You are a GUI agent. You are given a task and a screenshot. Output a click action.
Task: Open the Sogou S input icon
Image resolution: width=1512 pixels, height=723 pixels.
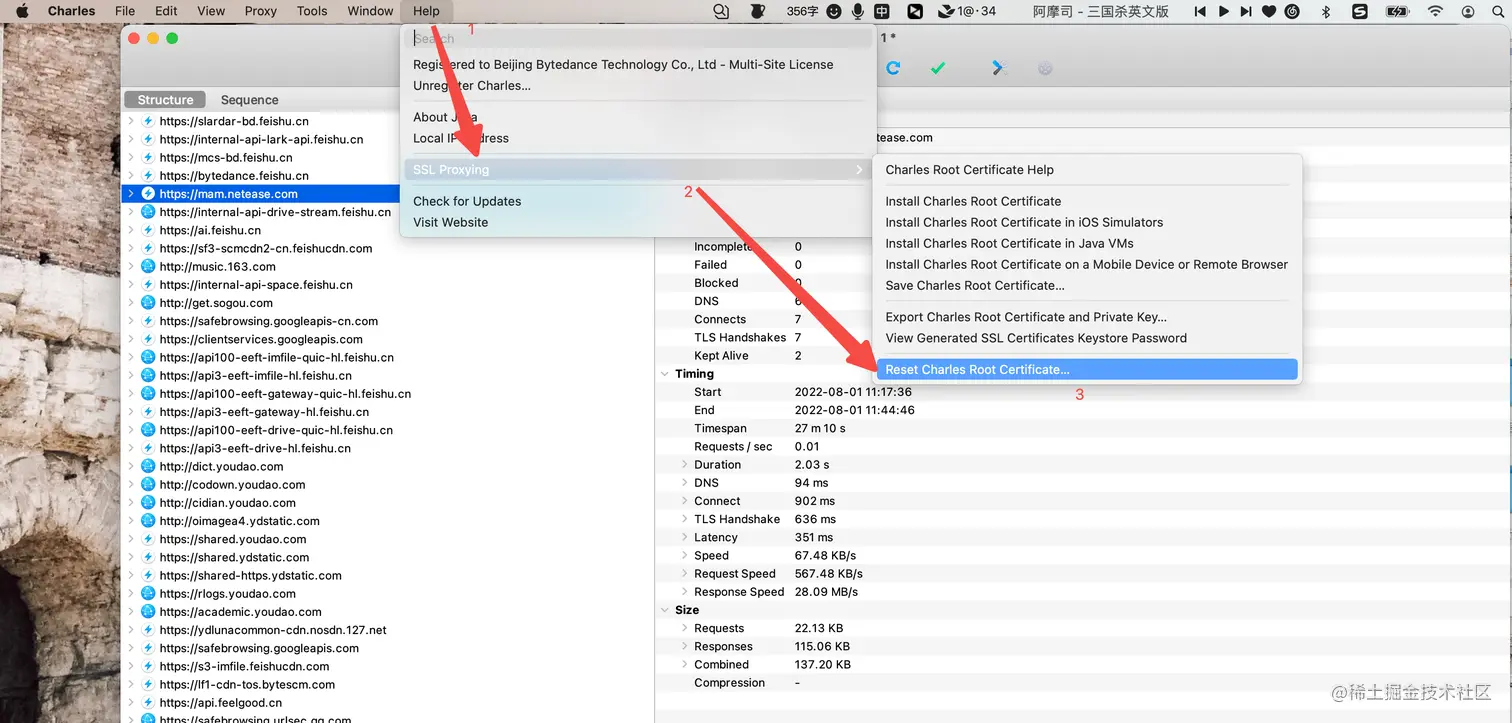1359,11
